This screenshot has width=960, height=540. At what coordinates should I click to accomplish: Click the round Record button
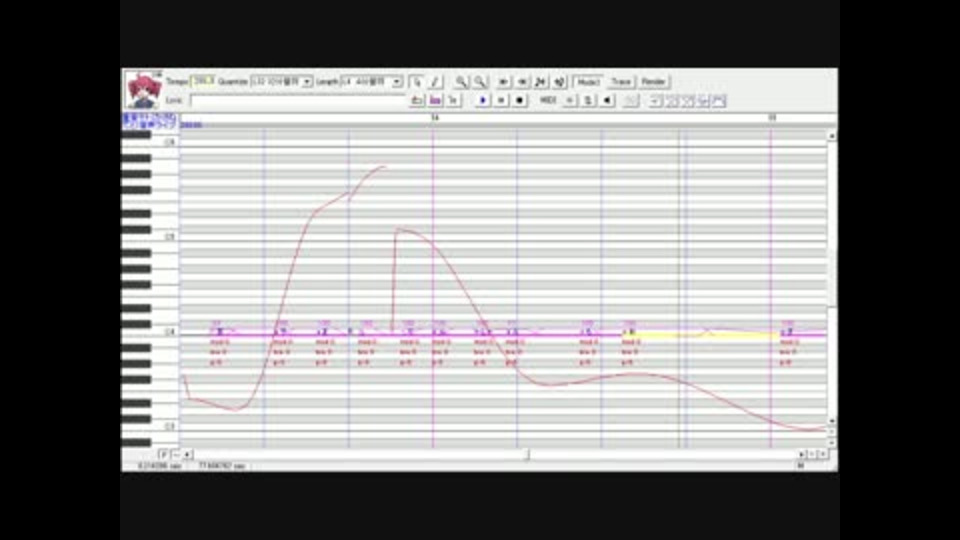(519, 100)
